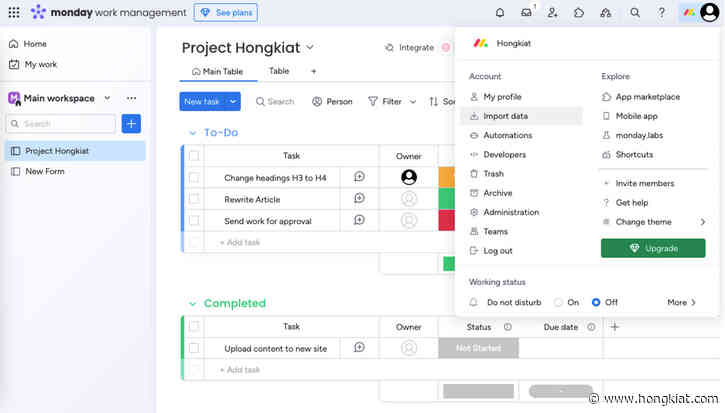The image size is (725, 413).
Task: Click the blue add item plus button in sidebar
Action: (x=131, y=123)
